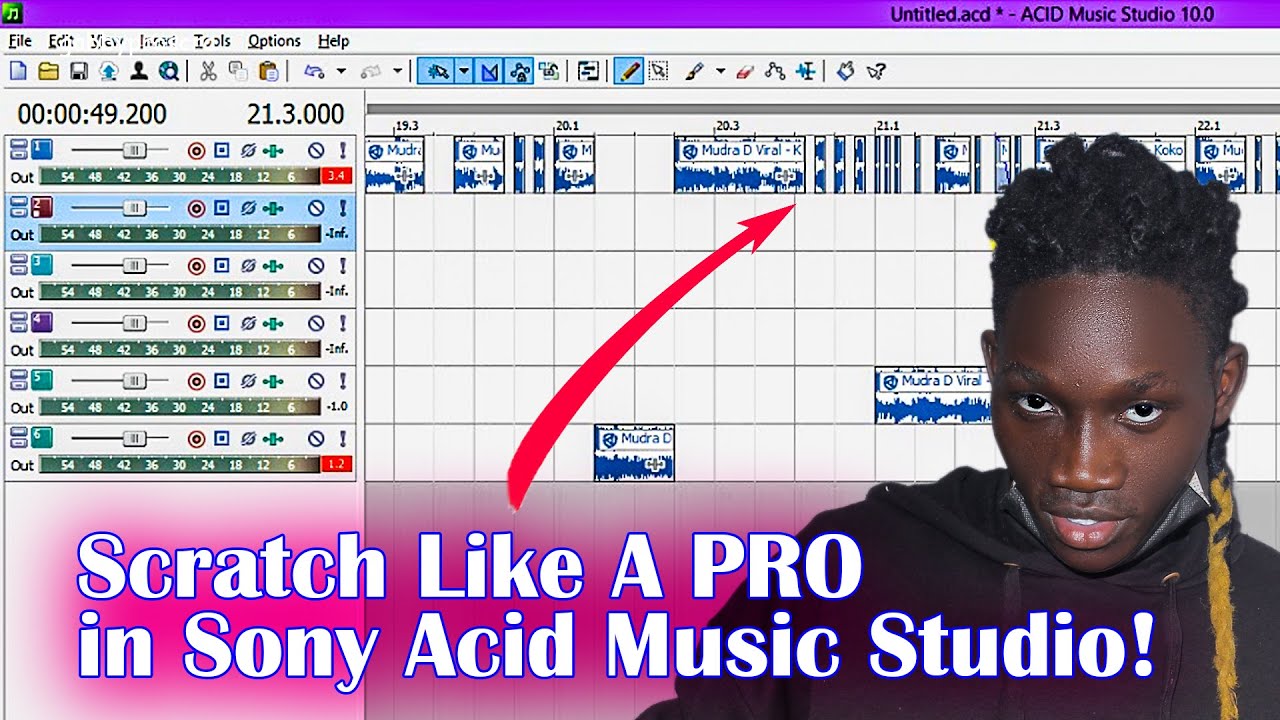Open Track FX on track 3
The height and width of the screenshot is (720, 1280).
[273, 266]
